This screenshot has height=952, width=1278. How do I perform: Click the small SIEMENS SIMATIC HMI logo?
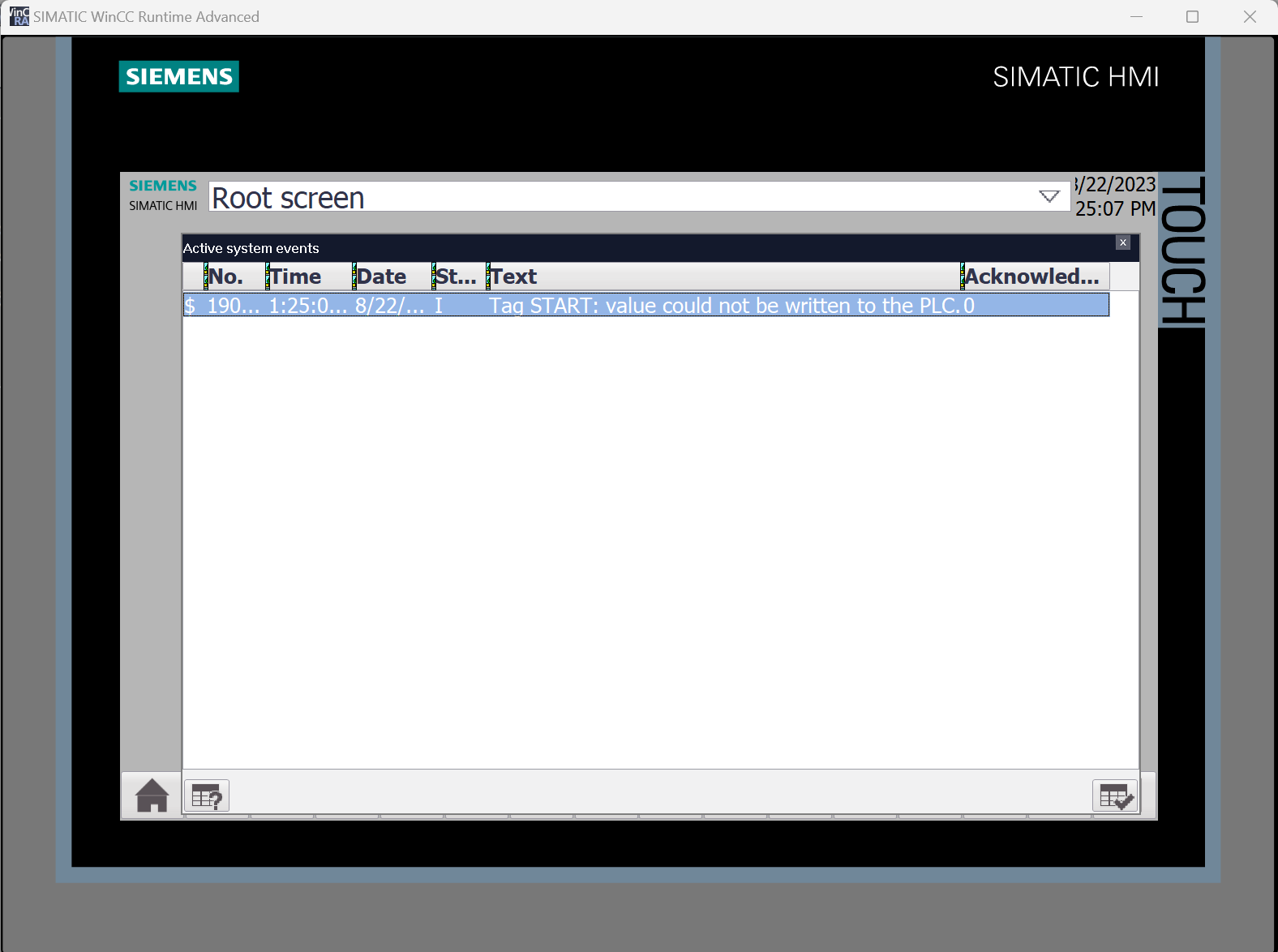tap(163, 195)
